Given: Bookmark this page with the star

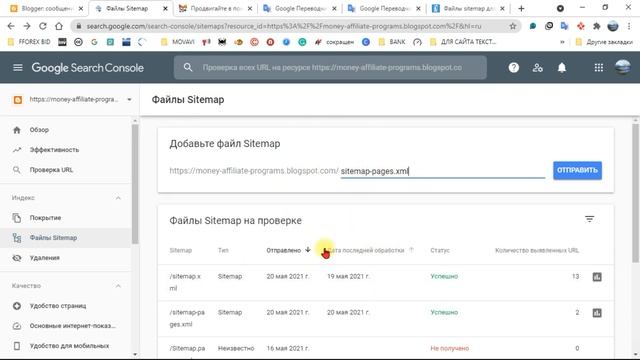Looking at the screenshot, I should click(x=513, y=26).
